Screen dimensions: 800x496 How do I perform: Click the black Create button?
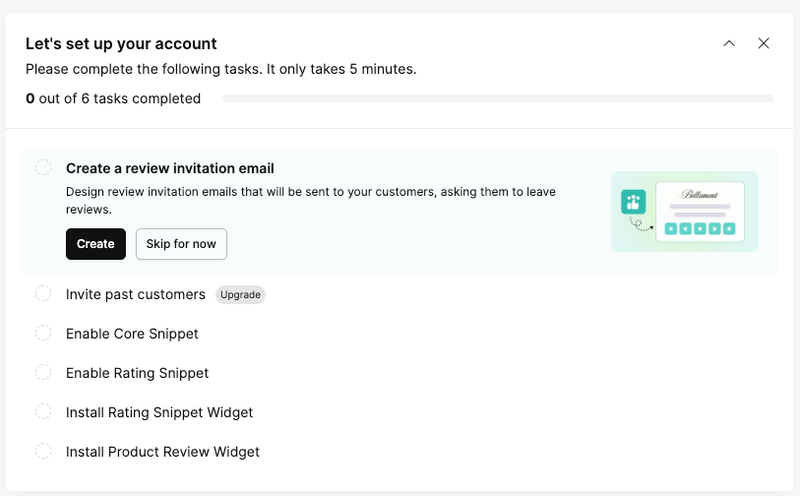point(95,244)
